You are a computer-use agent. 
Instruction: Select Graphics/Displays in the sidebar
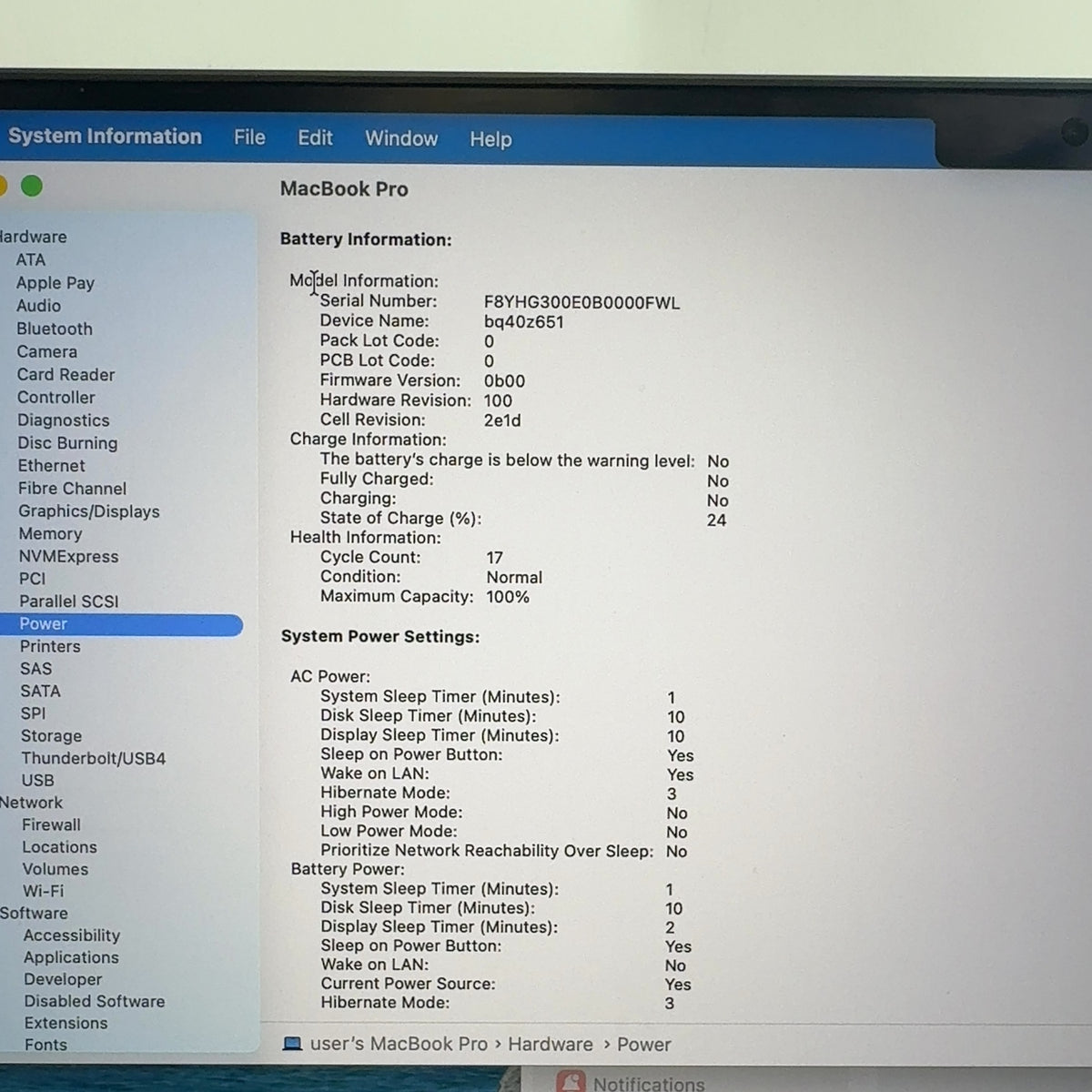(x=89, y=511)
